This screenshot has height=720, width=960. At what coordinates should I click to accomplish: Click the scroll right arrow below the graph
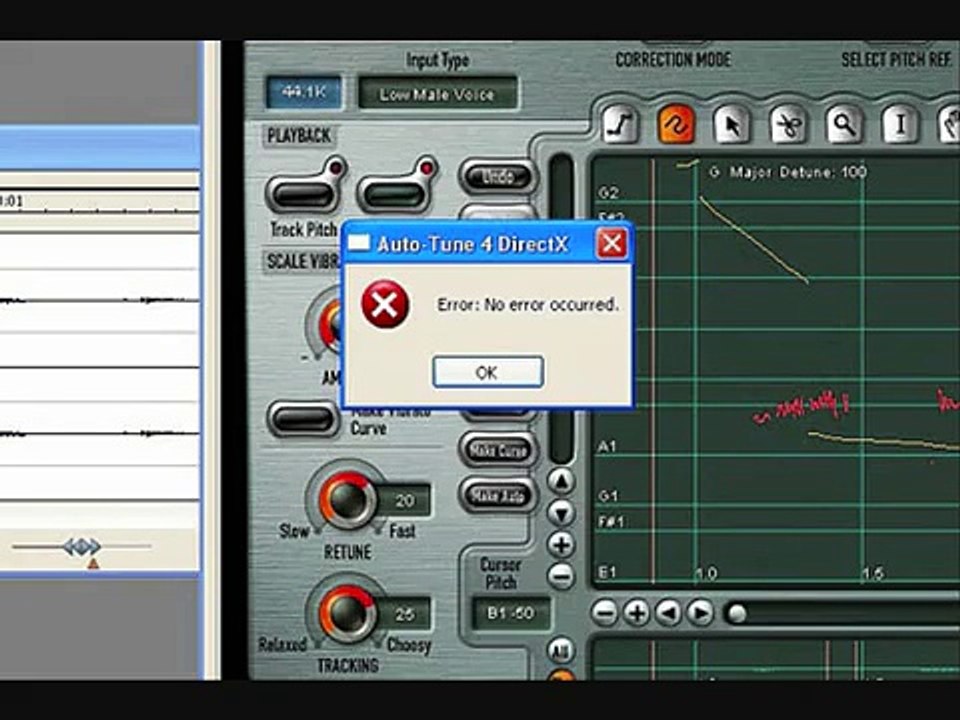[x=700, y=612]
